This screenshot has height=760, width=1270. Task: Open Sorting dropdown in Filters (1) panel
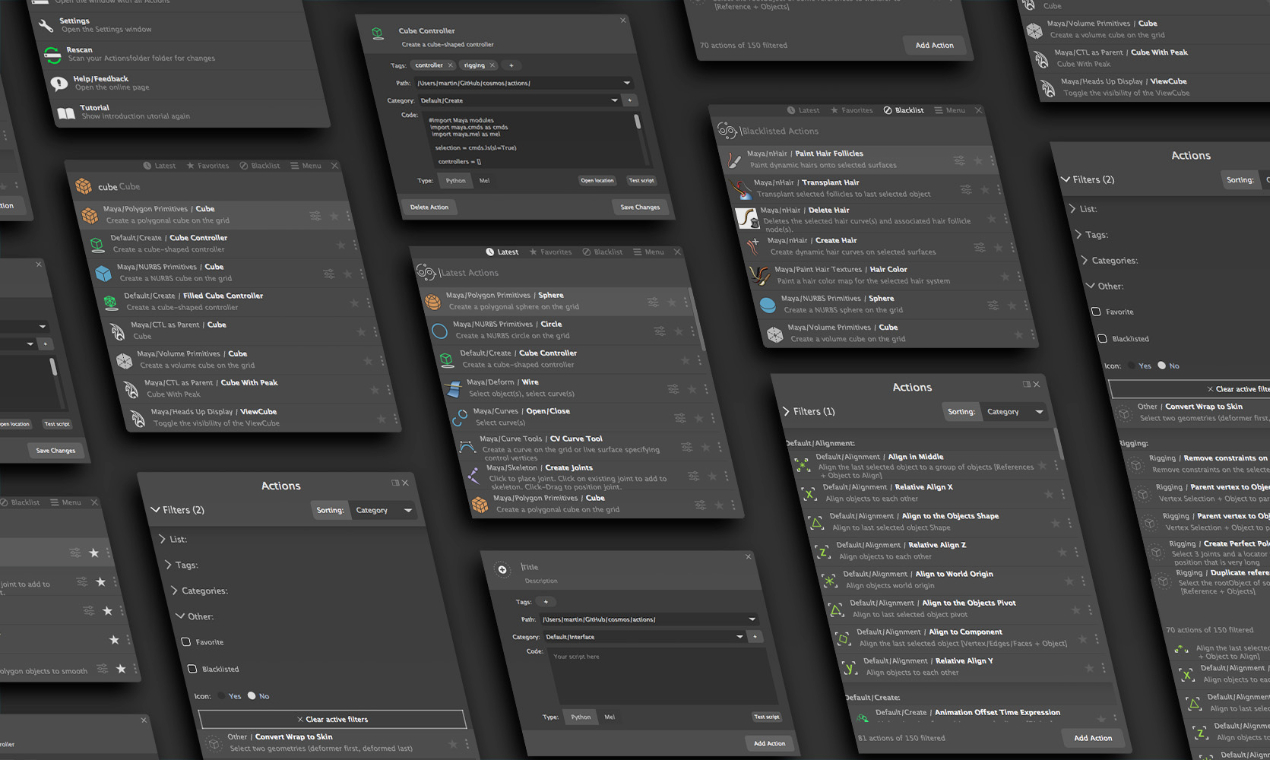pos(1014,411)
